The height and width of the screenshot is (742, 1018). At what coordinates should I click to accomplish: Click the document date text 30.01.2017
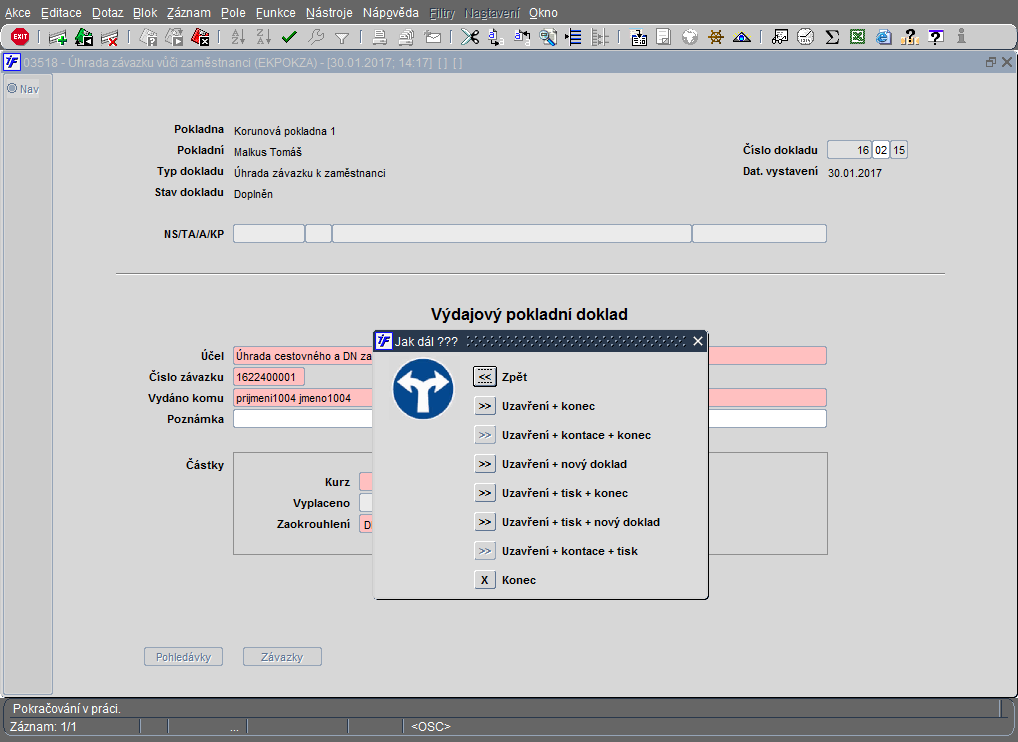(854, 173)
